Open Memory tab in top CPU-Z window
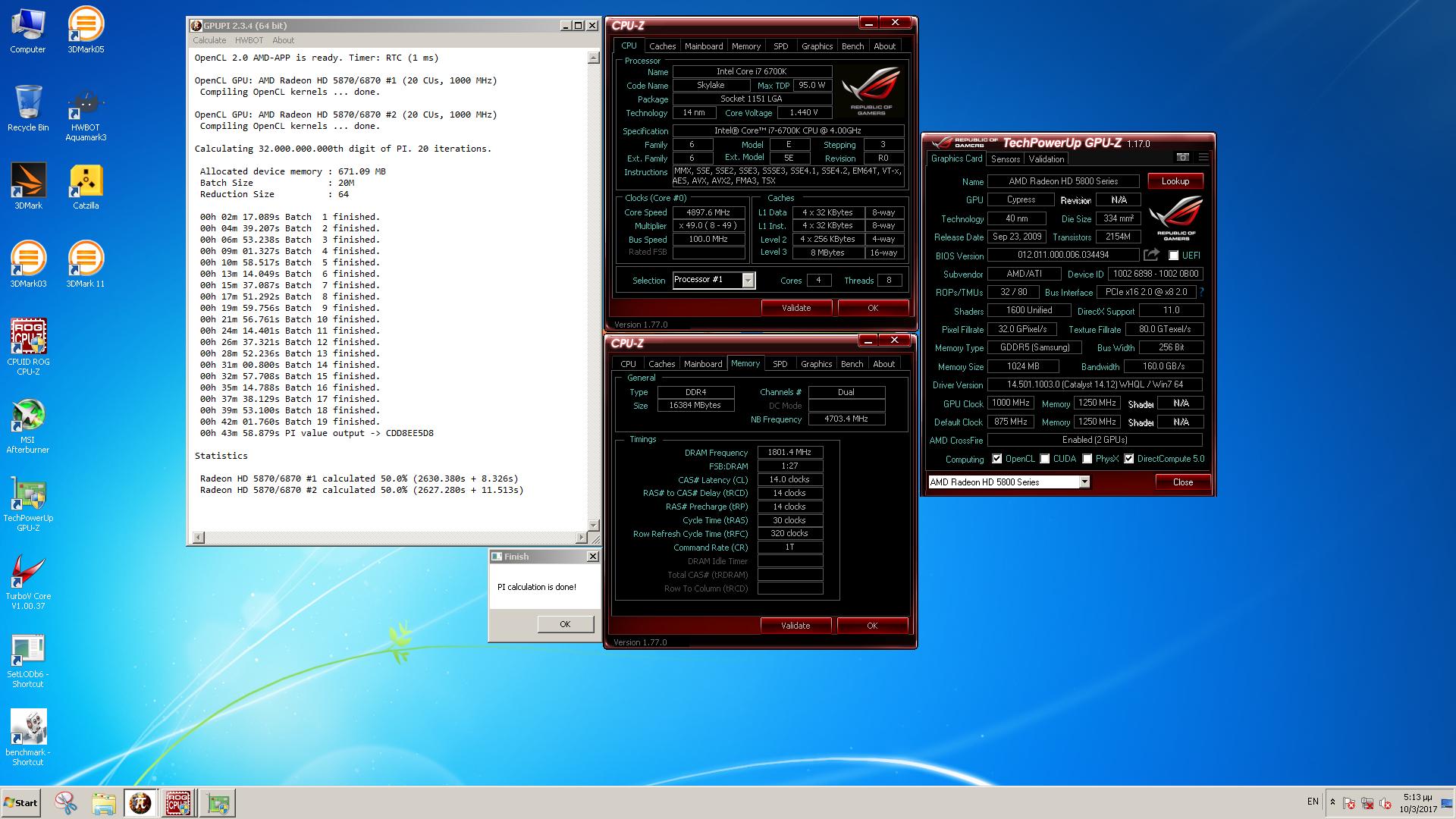Image resolution: width=1456 pixels, height=819 pixels. (x=746, y=46)
